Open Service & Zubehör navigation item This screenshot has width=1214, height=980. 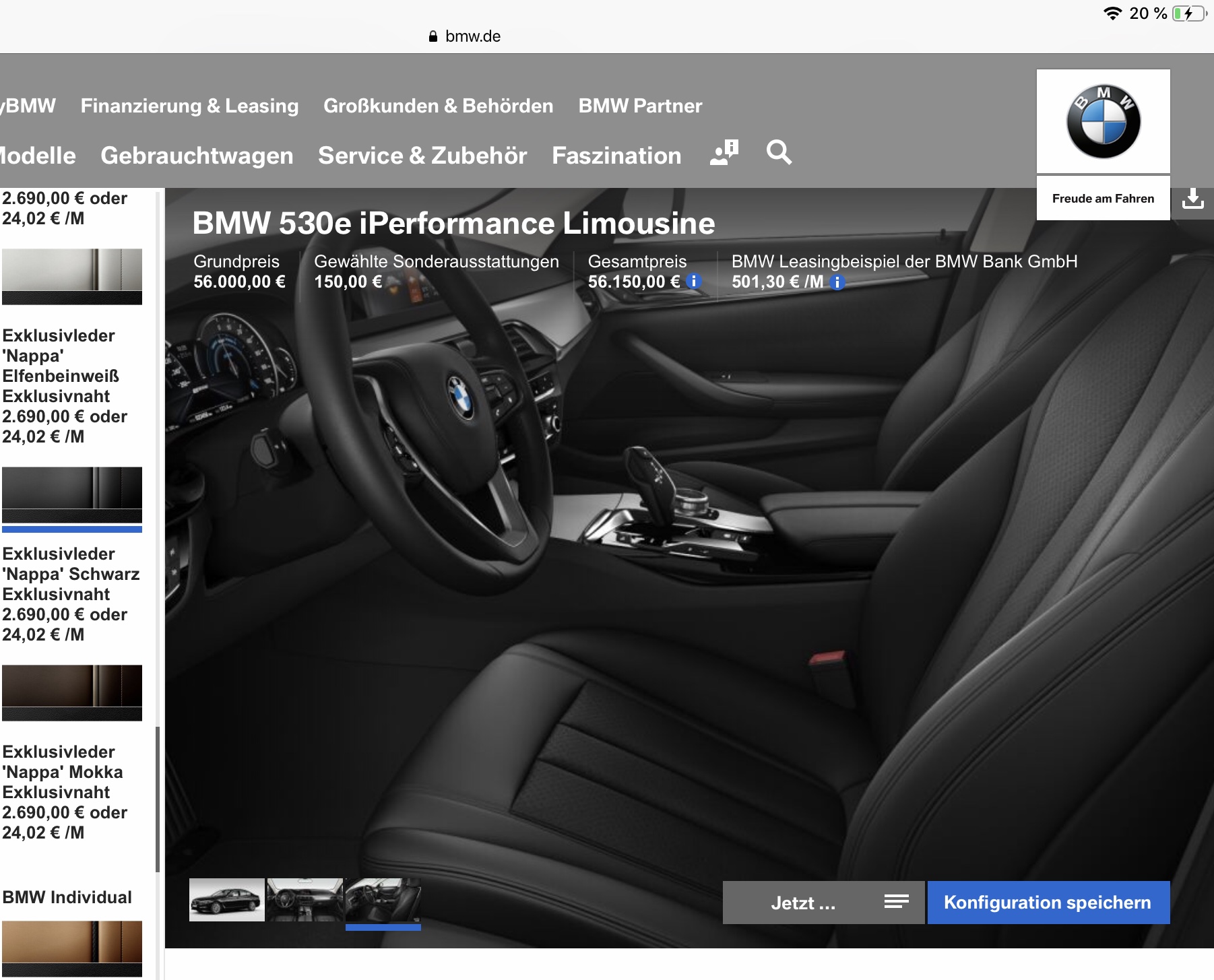click(x=422, y=156)
